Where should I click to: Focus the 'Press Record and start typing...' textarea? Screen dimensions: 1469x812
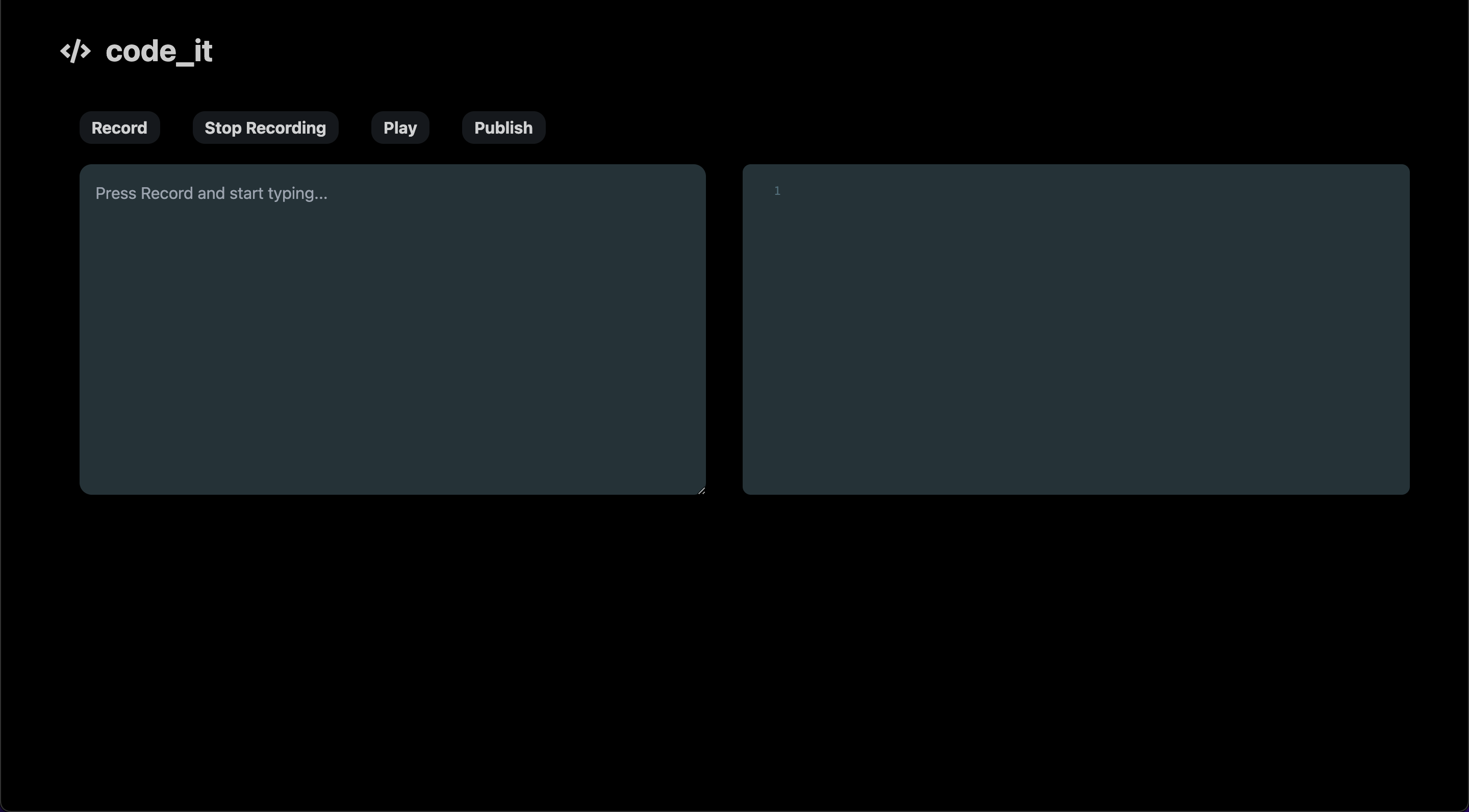pos(392,329)
